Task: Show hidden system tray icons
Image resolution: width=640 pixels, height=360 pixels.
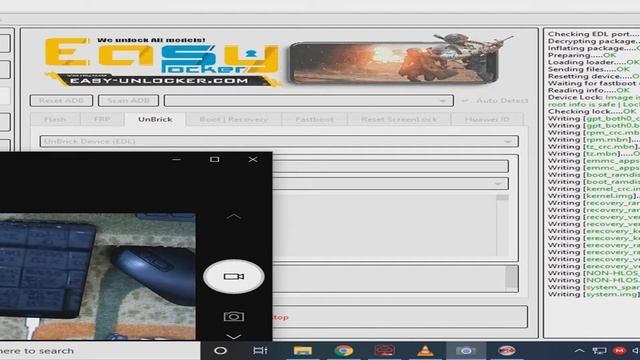Action: pyautogui.click(x=579, y=351)
